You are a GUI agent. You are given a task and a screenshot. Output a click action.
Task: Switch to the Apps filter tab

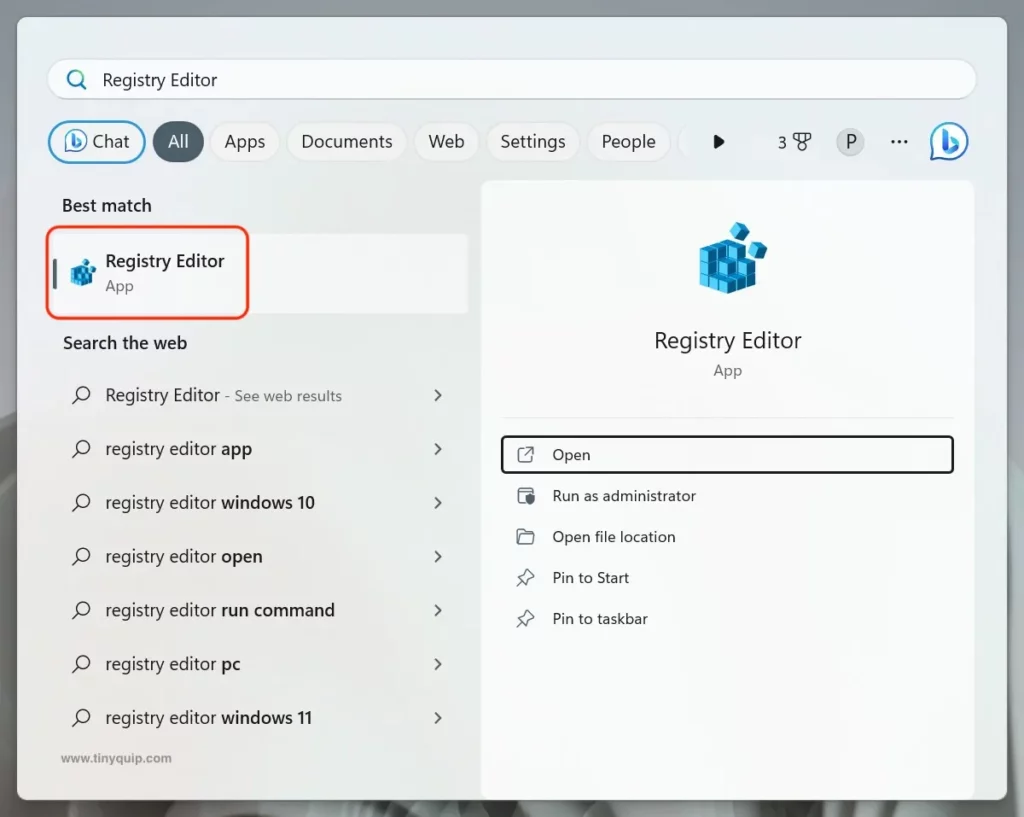click(244, 142)
